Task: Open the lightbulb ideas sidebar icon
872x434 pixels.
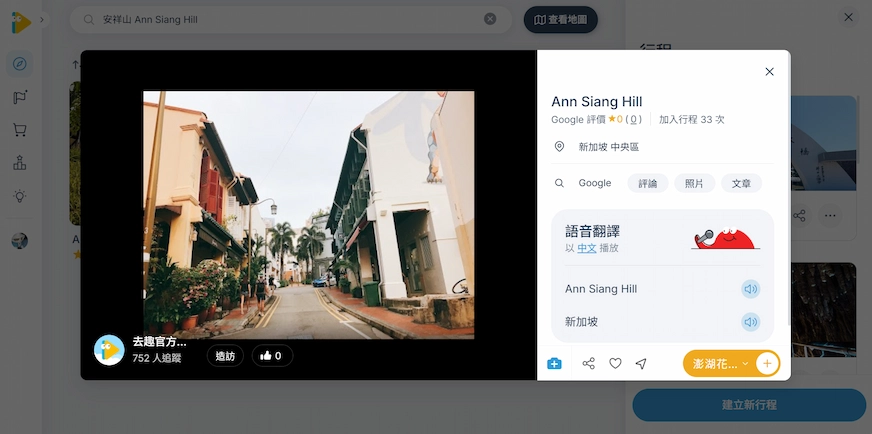Action: tap(19, 196)
